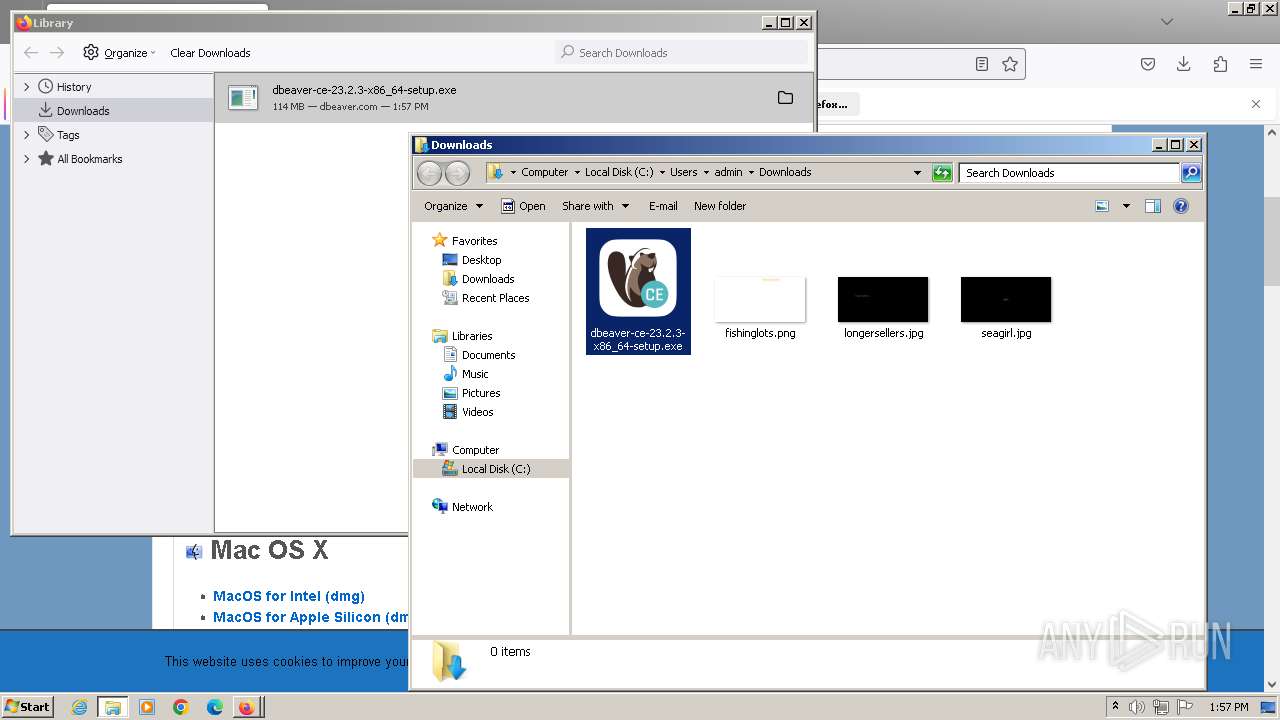Show the preview pane icon
Image resolution: width=1280 pixels, height=720 pixels.
pyautogui.click(x=1153, y=206)
